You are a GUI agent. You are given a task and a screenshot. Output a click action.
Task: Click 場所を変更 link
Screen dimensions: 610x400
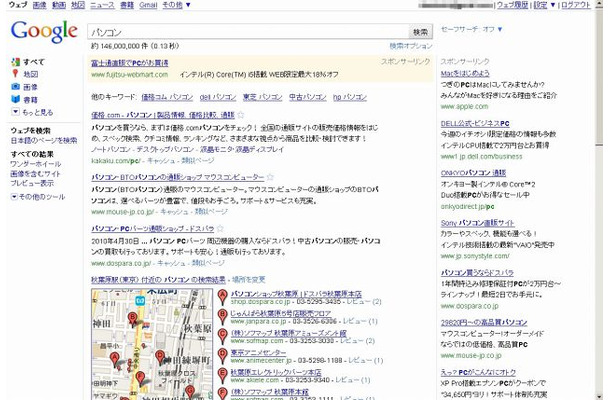click(x=249, y=280)
